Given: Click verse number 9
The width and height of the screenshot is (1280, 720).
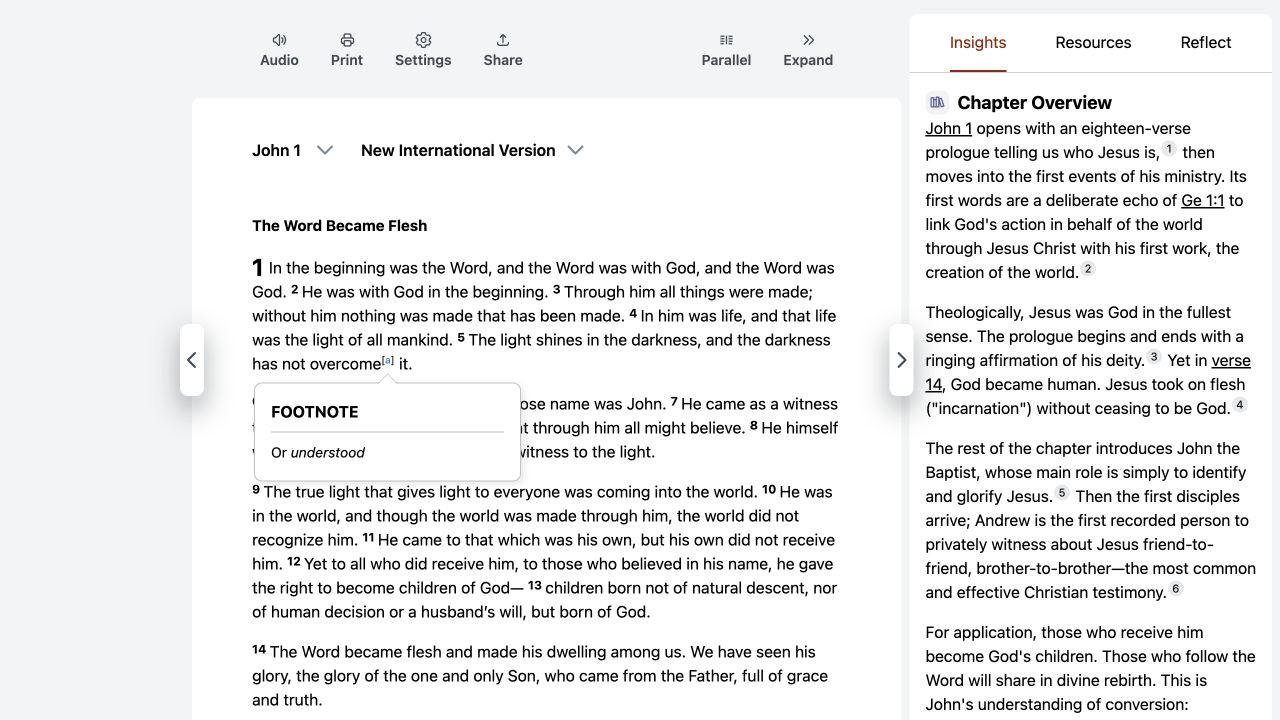Looking at the screenshot, I should [256, 490].
